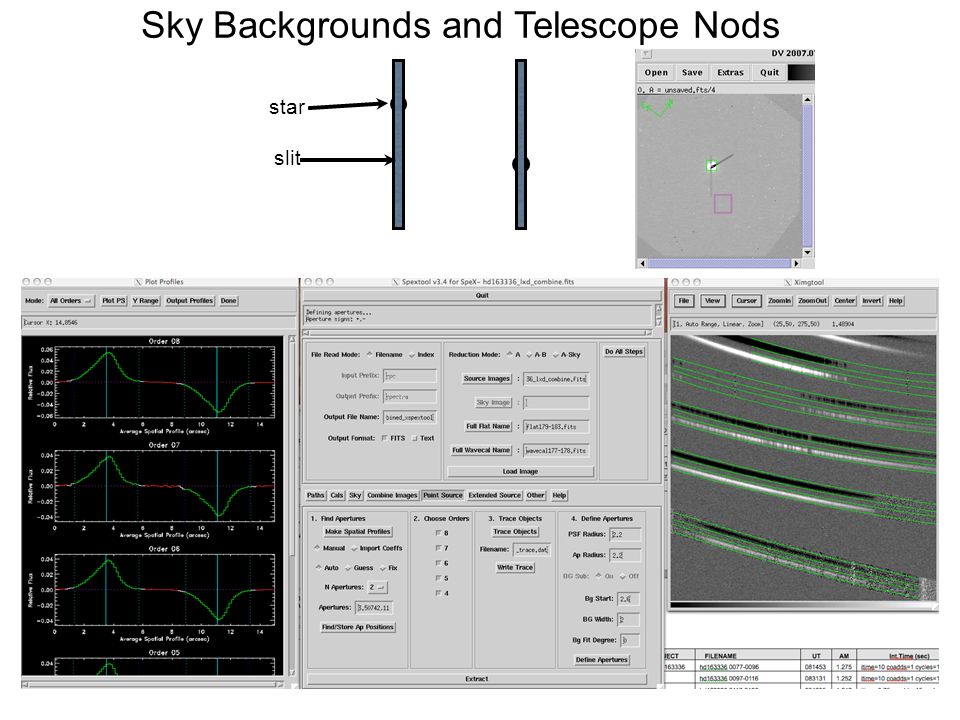Switch to the Paths tab
This screenshot has height=720, width=960.
click(315, 495)
